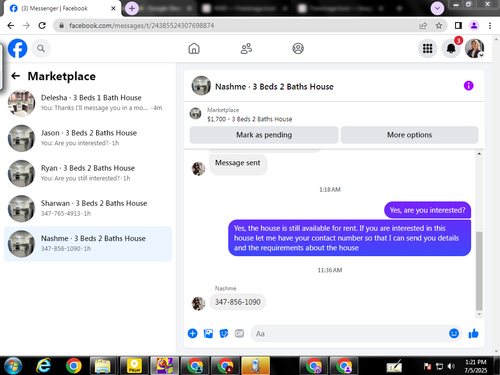Open the account profile picture menu
The height and width of the screenshot is (375, 500).
[475, 49]
